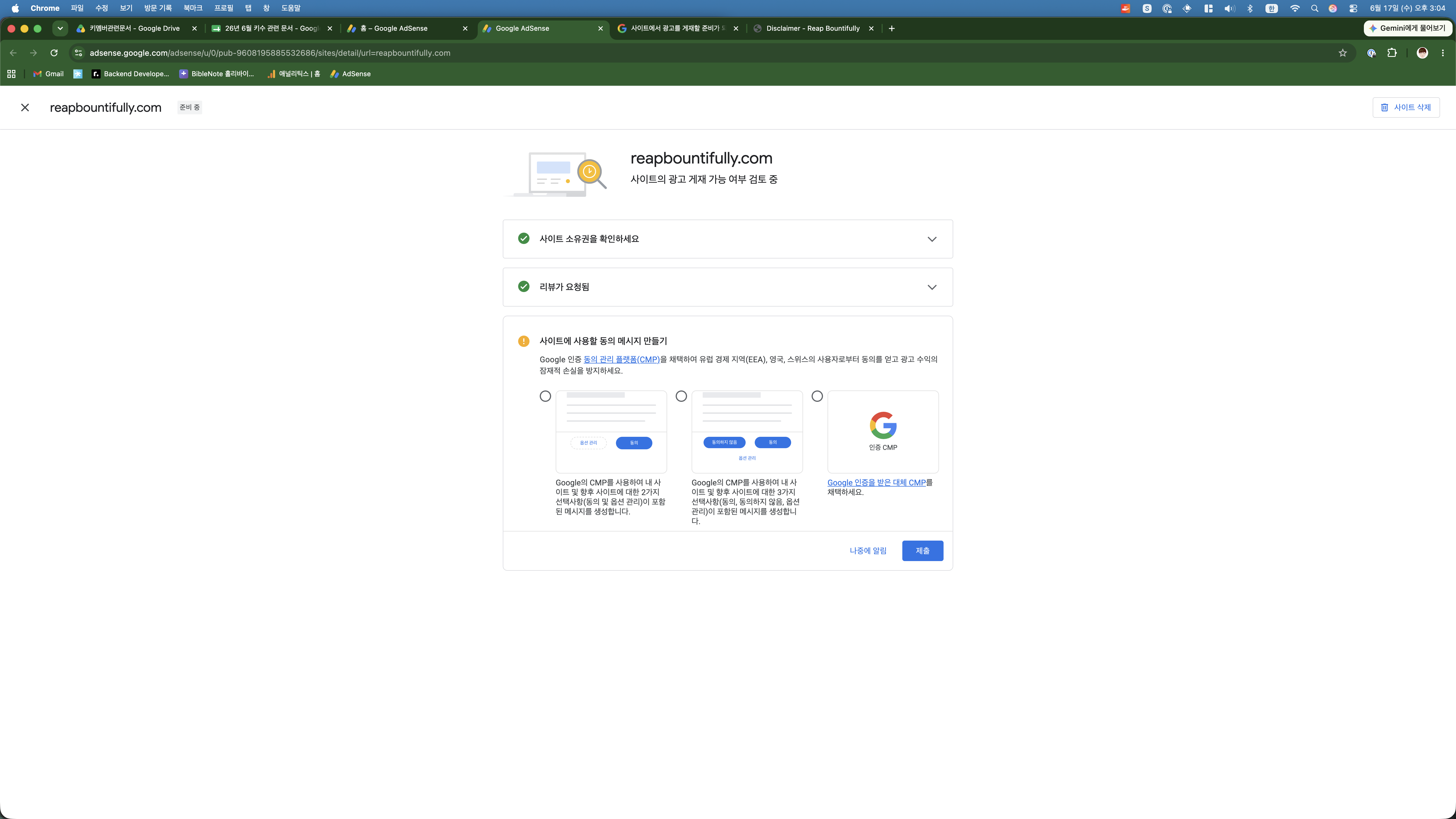Open the 북마크 menu
The height and width of the screenshot is (819, 1456).
tap(193, 8)
